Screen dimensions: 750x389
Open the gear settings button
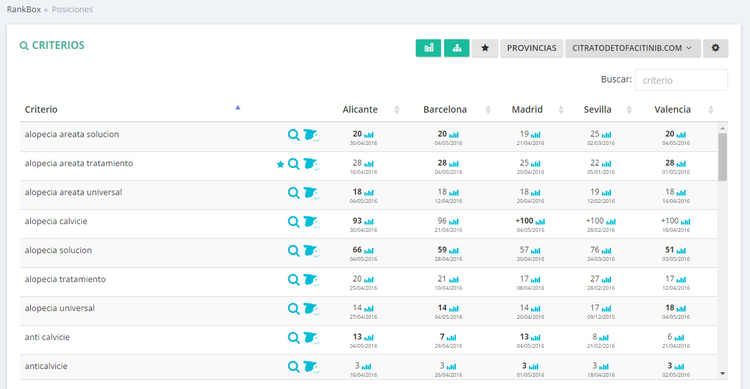click(716, 48)
